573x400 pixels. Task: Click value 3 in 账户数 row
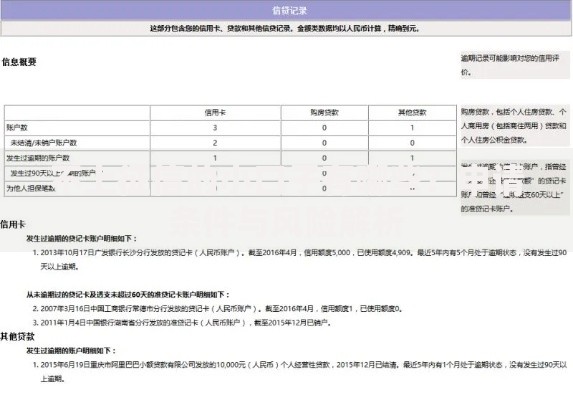point(215,128)
